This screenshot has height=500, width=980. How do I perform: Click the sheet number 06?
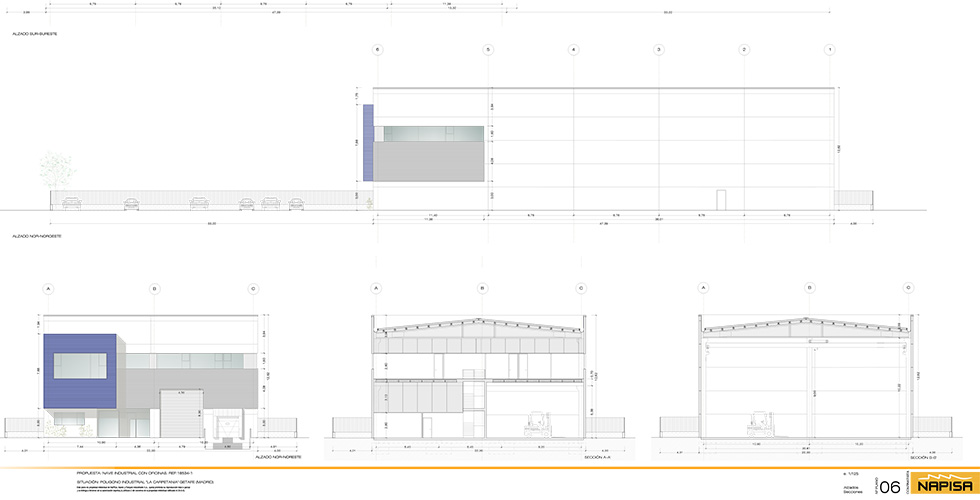click(889, 485)
